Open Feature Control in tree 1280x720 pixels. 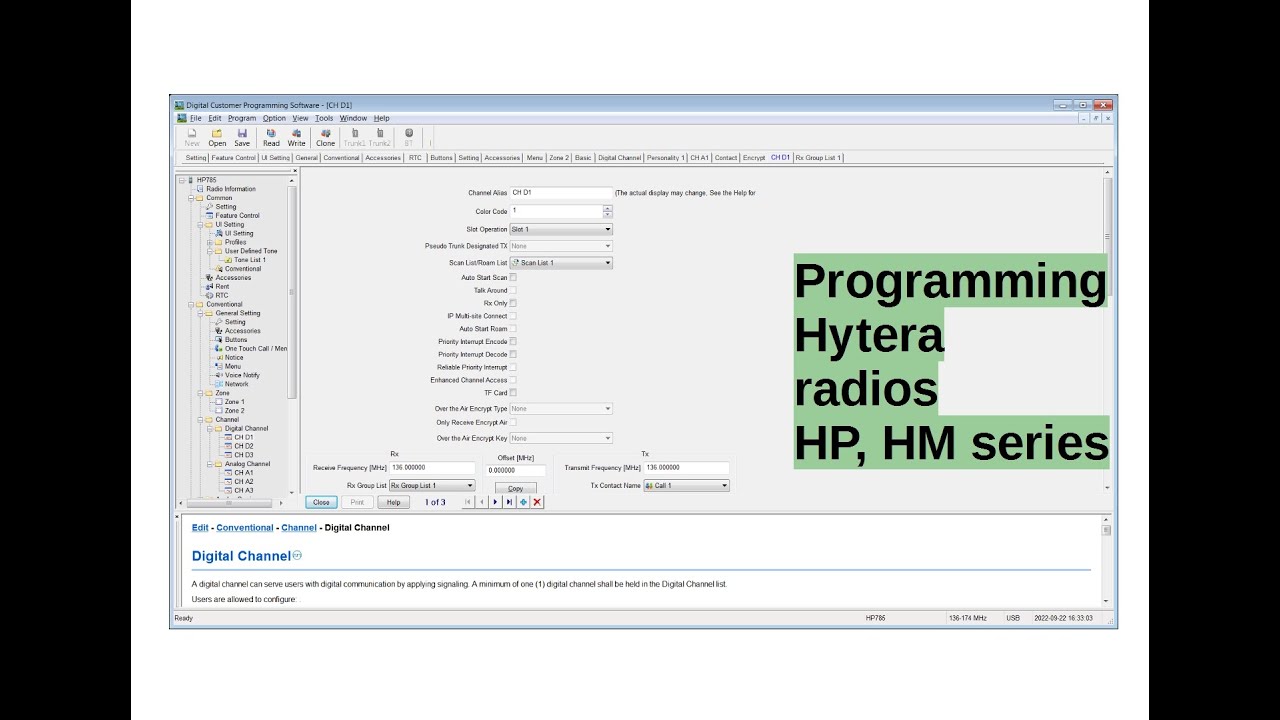click(237, 215)
